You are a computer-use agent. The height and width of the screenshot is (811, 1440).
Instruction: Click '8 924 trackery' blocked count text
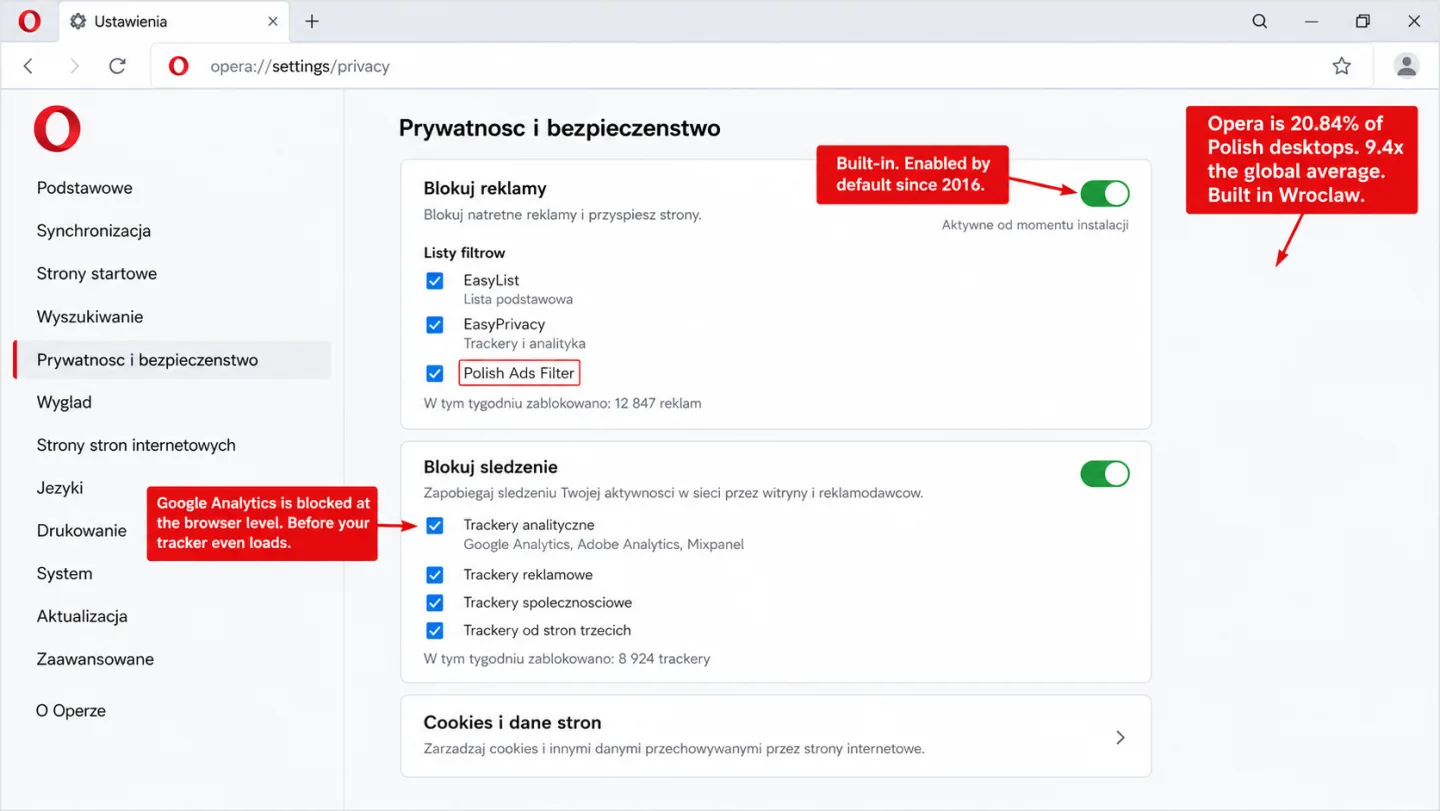[664, 659]
